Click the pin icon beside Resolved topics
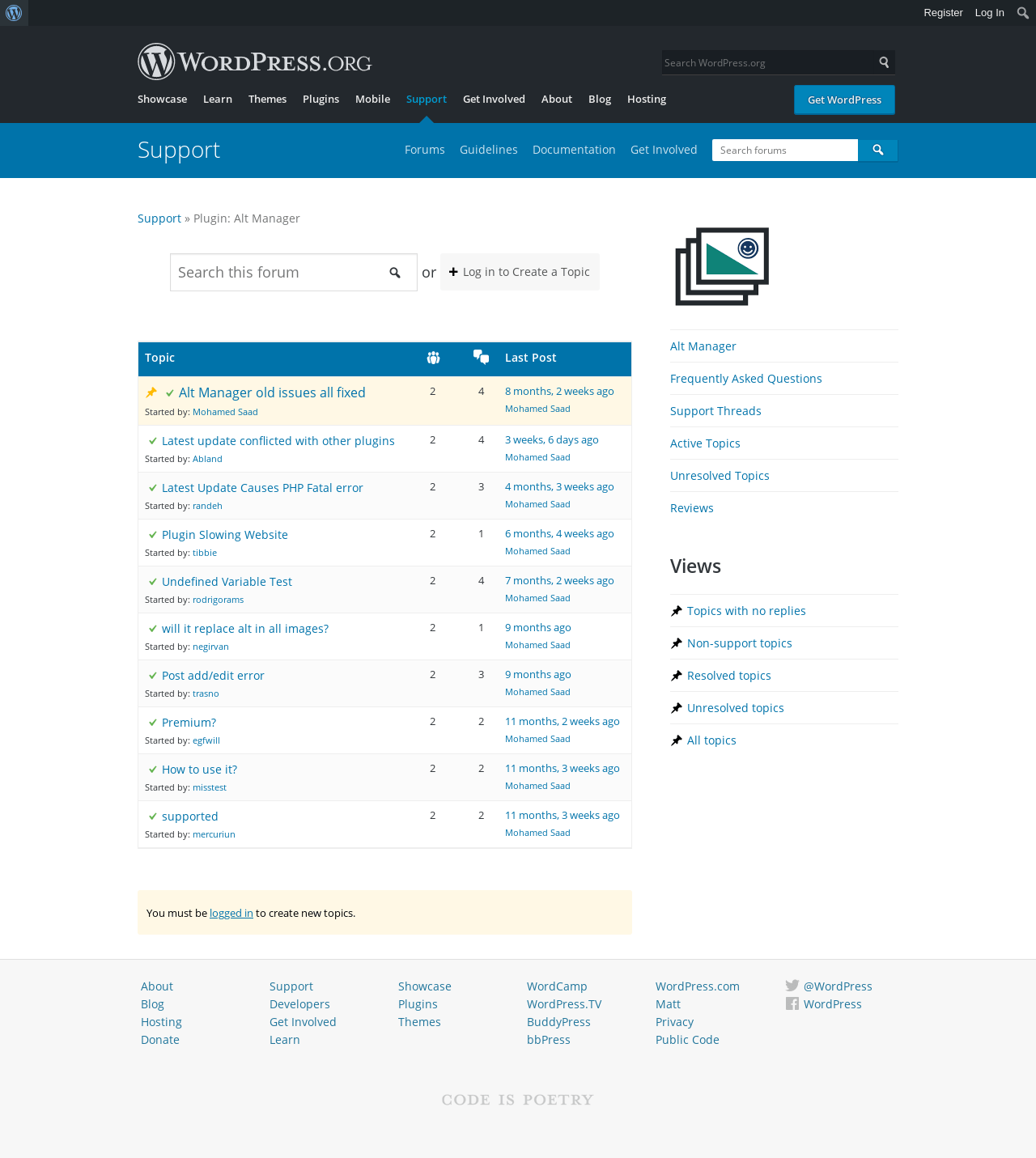 coord(677,676)
